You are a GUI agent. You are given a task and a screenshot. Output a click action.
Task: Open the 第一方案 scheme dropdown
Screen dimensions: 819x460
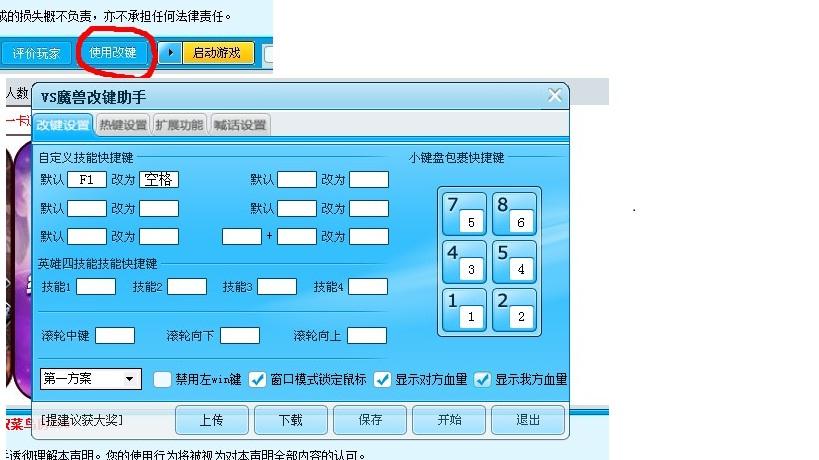coord(91,379)
